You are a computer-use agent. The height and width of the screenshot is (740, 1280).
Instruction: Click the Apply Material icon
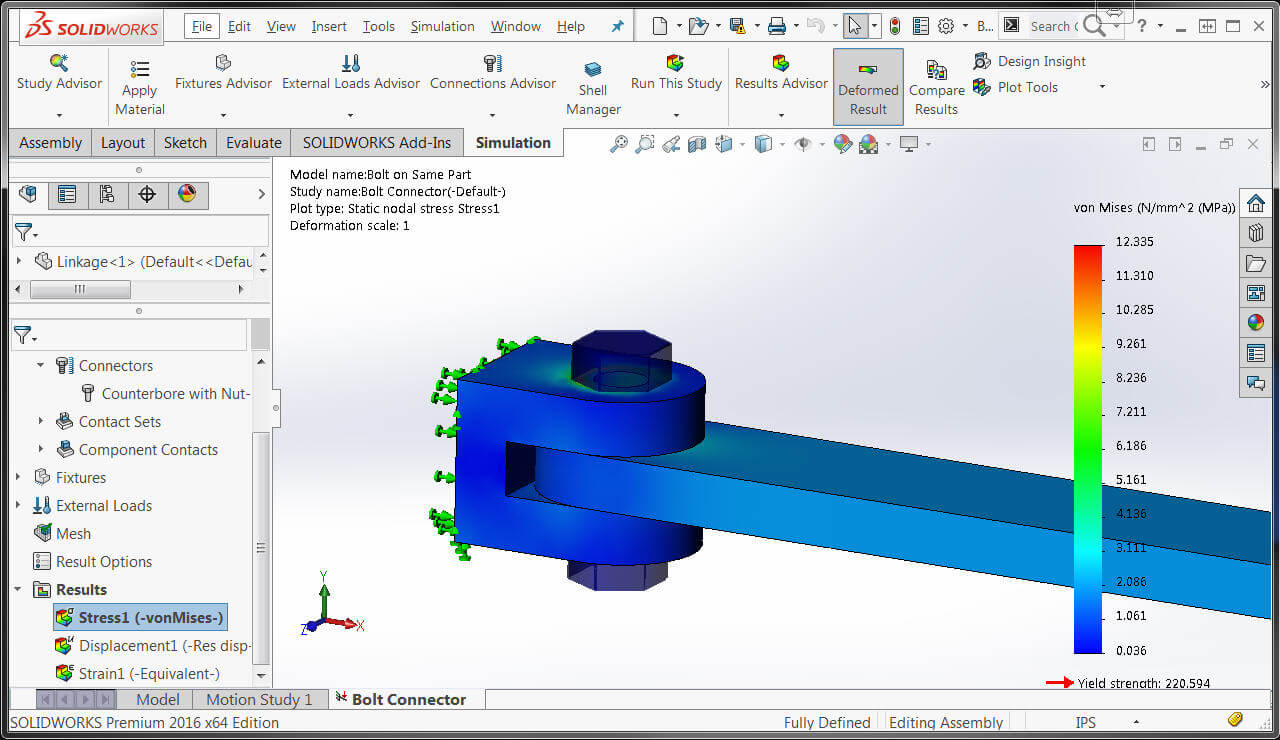coord(140,69)
